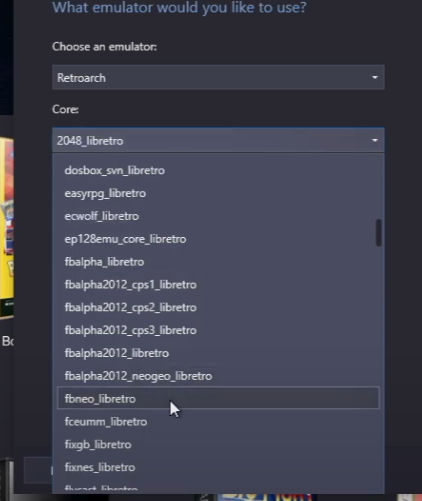Image resolution: width=422 pixels, height=501 pixels.
Task: Click the arrow on the Retroarch combo box
Action: (x=375, y=77)
